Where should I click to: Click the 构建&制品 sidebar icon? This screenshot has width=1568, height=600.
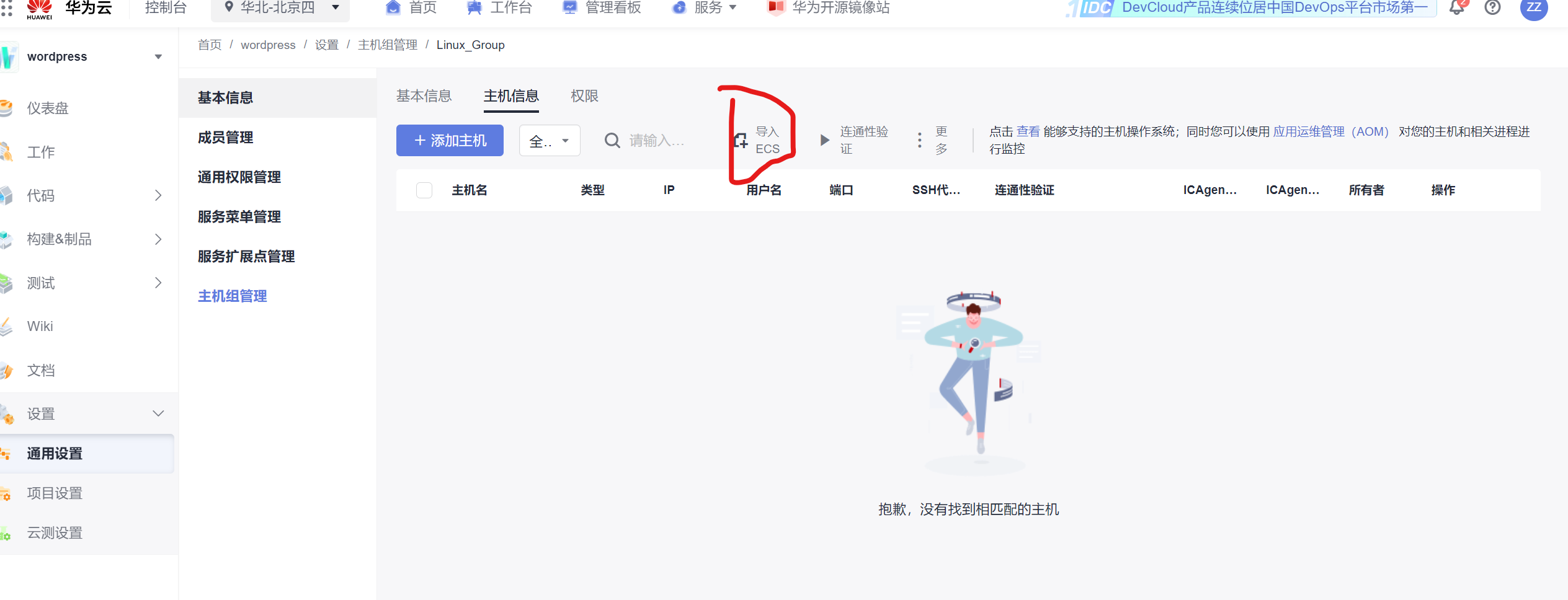point(6,239)
